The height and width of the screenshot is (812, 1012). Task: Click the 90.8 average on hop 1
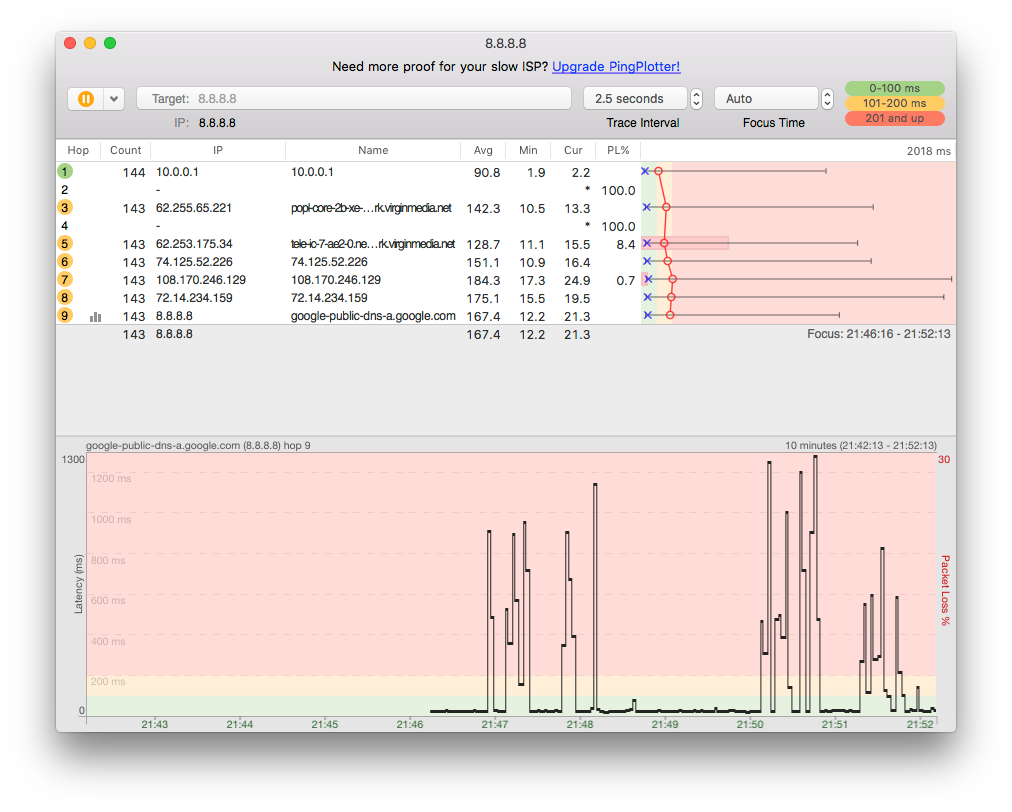(x=487, y=172)
